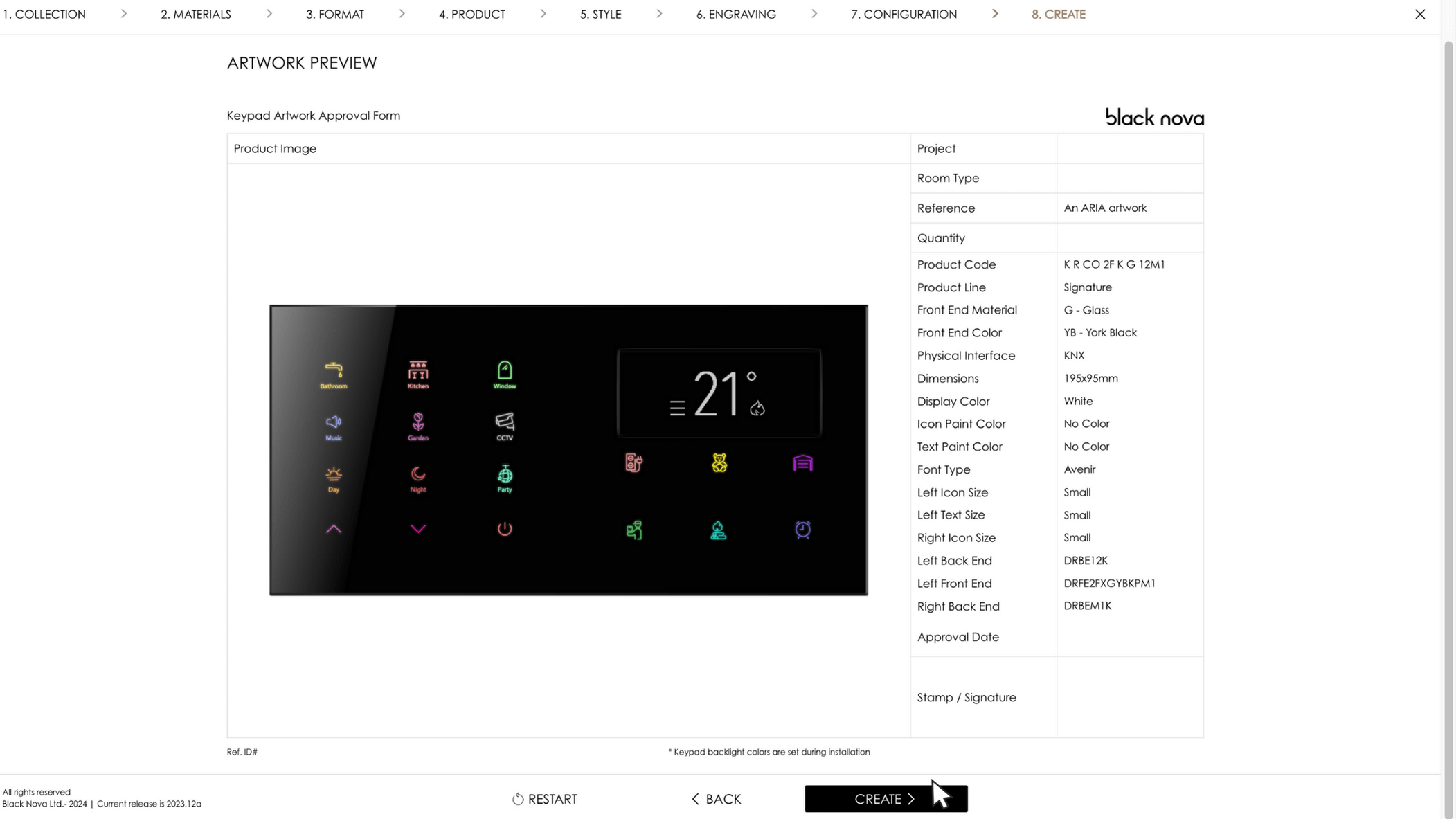Go to the 5. STYLE step
The image size is (1456, 819).
pyautogui.click(x=600, y=14)
